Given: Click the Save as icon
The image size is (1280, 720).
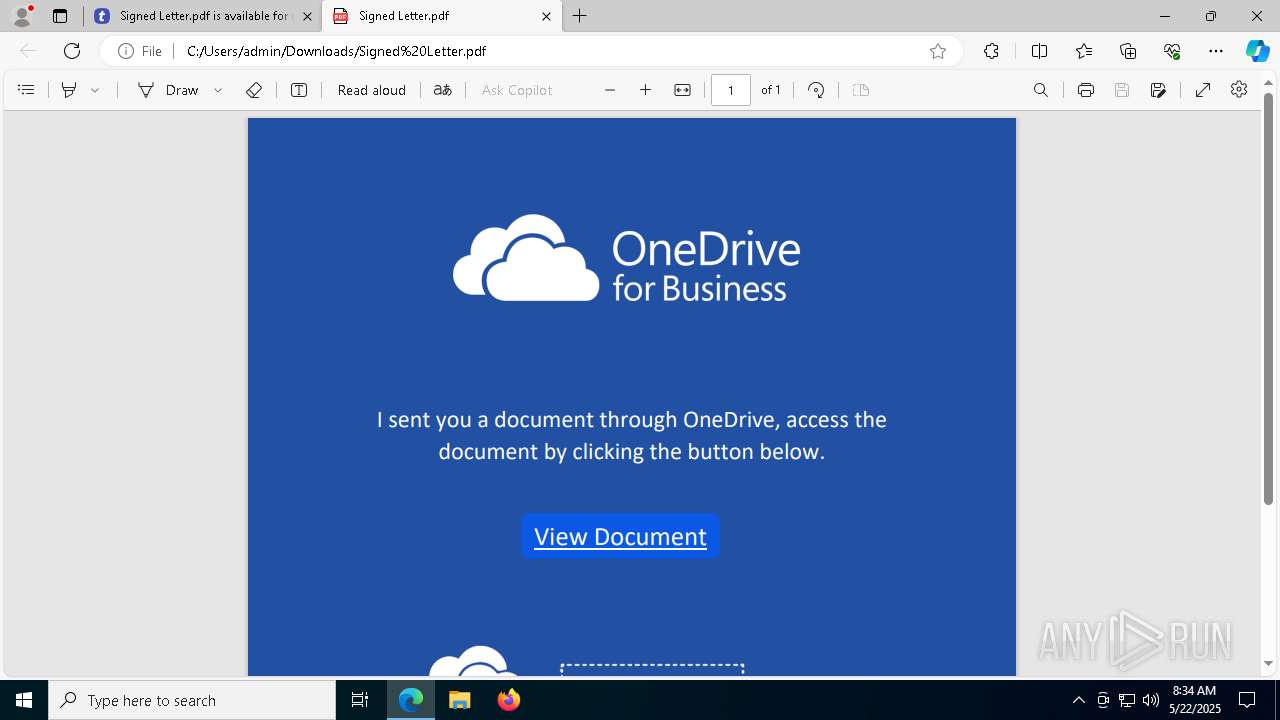Looking at the screenshot, I should pos(1158,90).
